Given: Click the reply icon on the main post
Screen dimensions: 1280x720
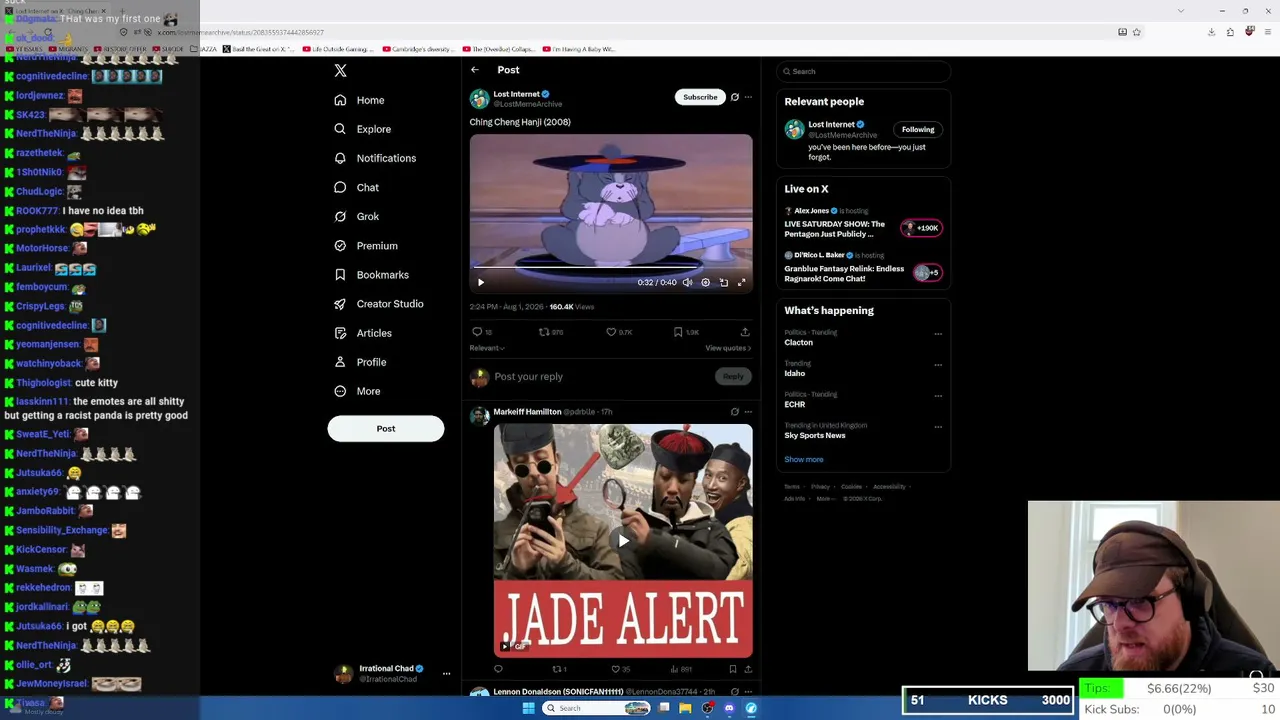Looking at the screenshot, I should tap(477, 332).
